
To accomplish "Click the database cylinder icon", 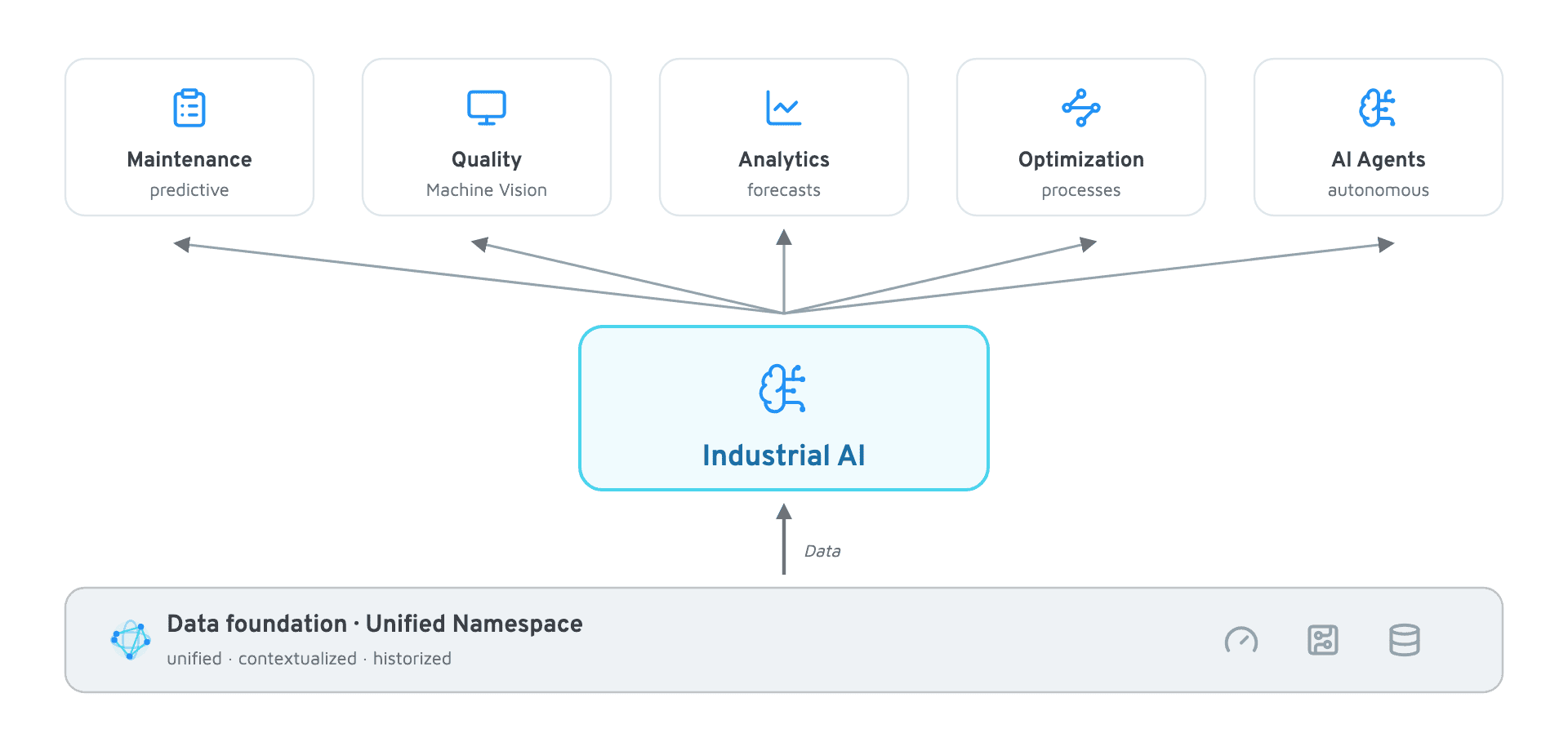I will coord(1405,640).
